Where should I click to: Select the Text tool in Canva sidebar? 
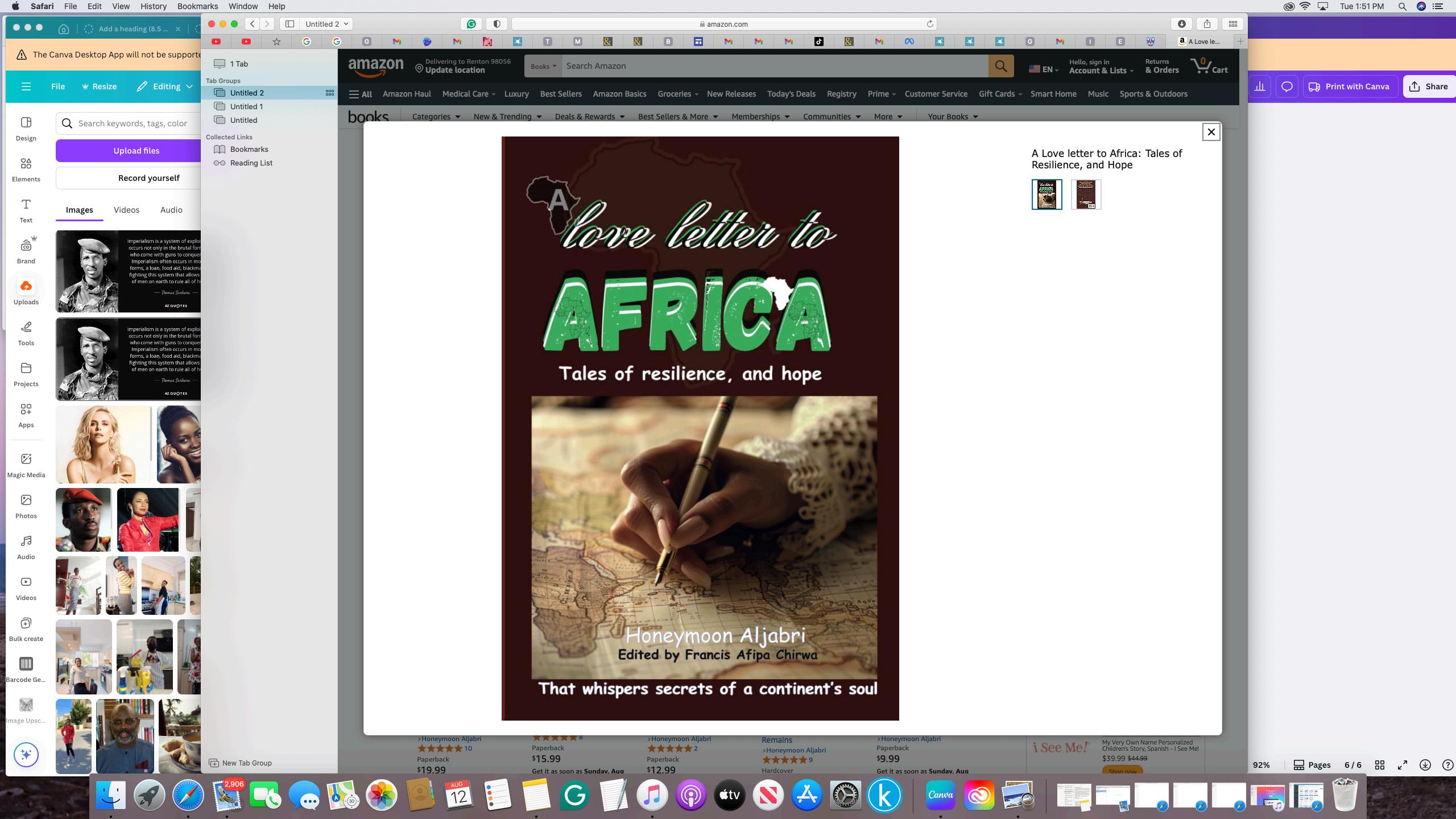(x=26, y=210)
